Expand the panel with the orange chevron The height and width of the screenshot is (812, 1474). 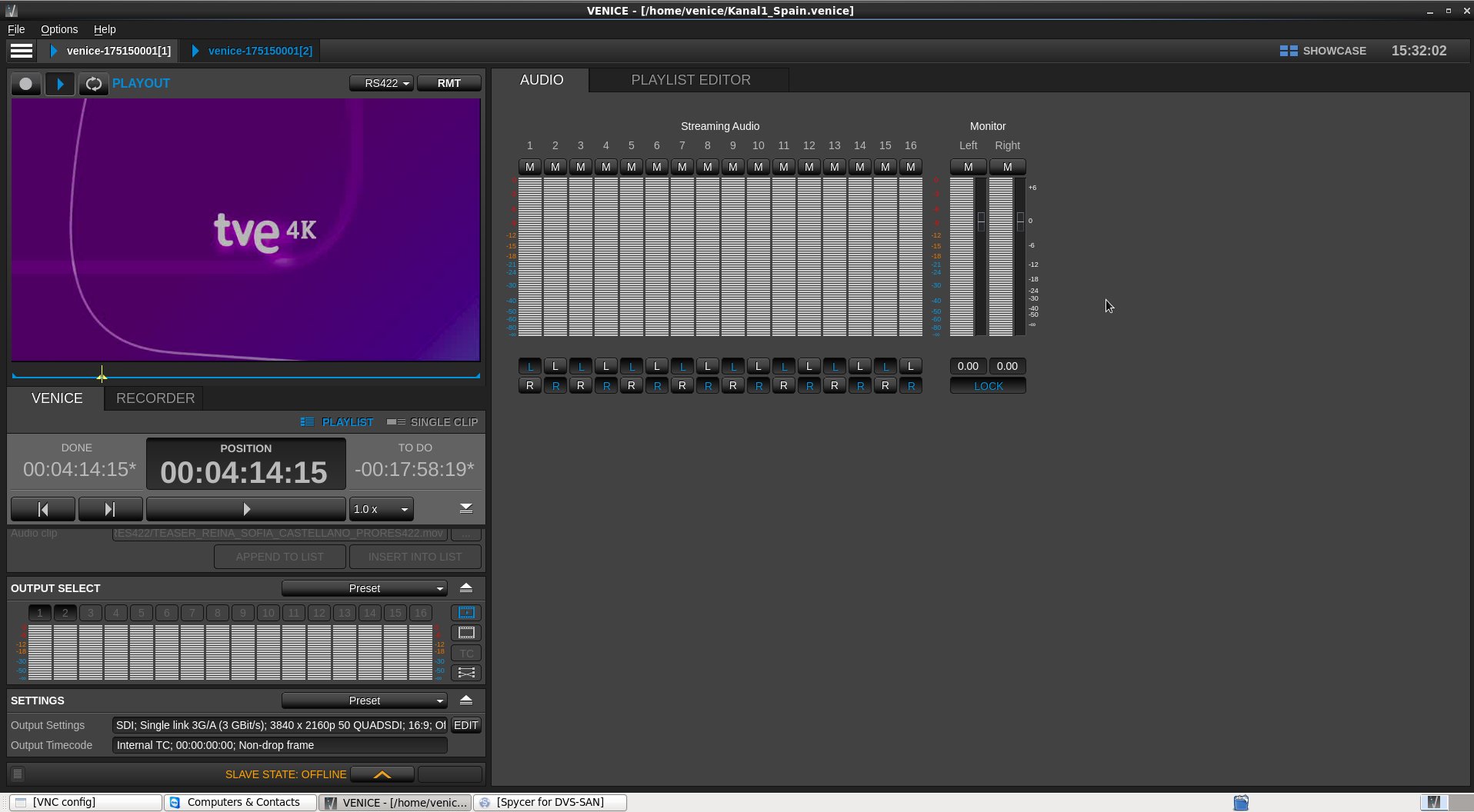(382, 774)
